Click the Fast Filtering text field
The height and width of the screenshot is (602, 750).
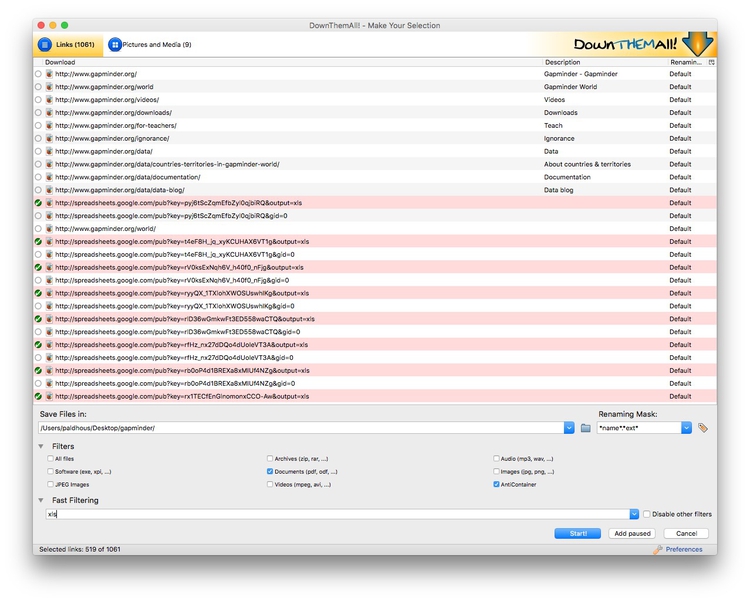tap(338, 514)
